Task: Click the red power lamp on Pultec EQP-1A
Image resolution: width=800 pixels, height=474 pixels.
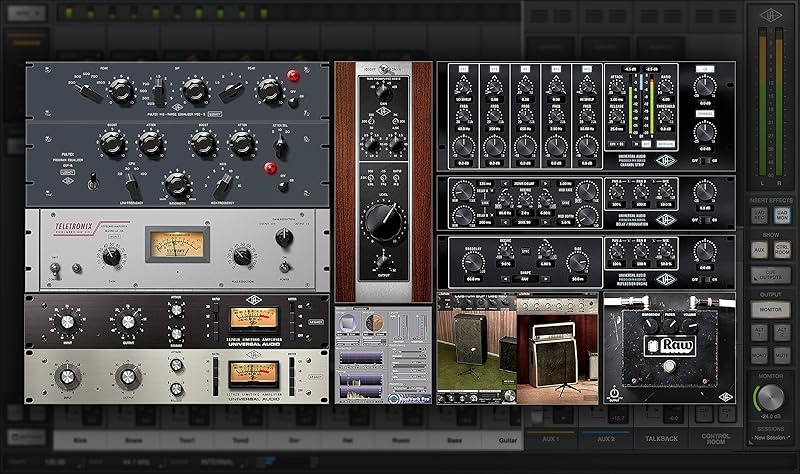Action: click(x=270, y=168)
